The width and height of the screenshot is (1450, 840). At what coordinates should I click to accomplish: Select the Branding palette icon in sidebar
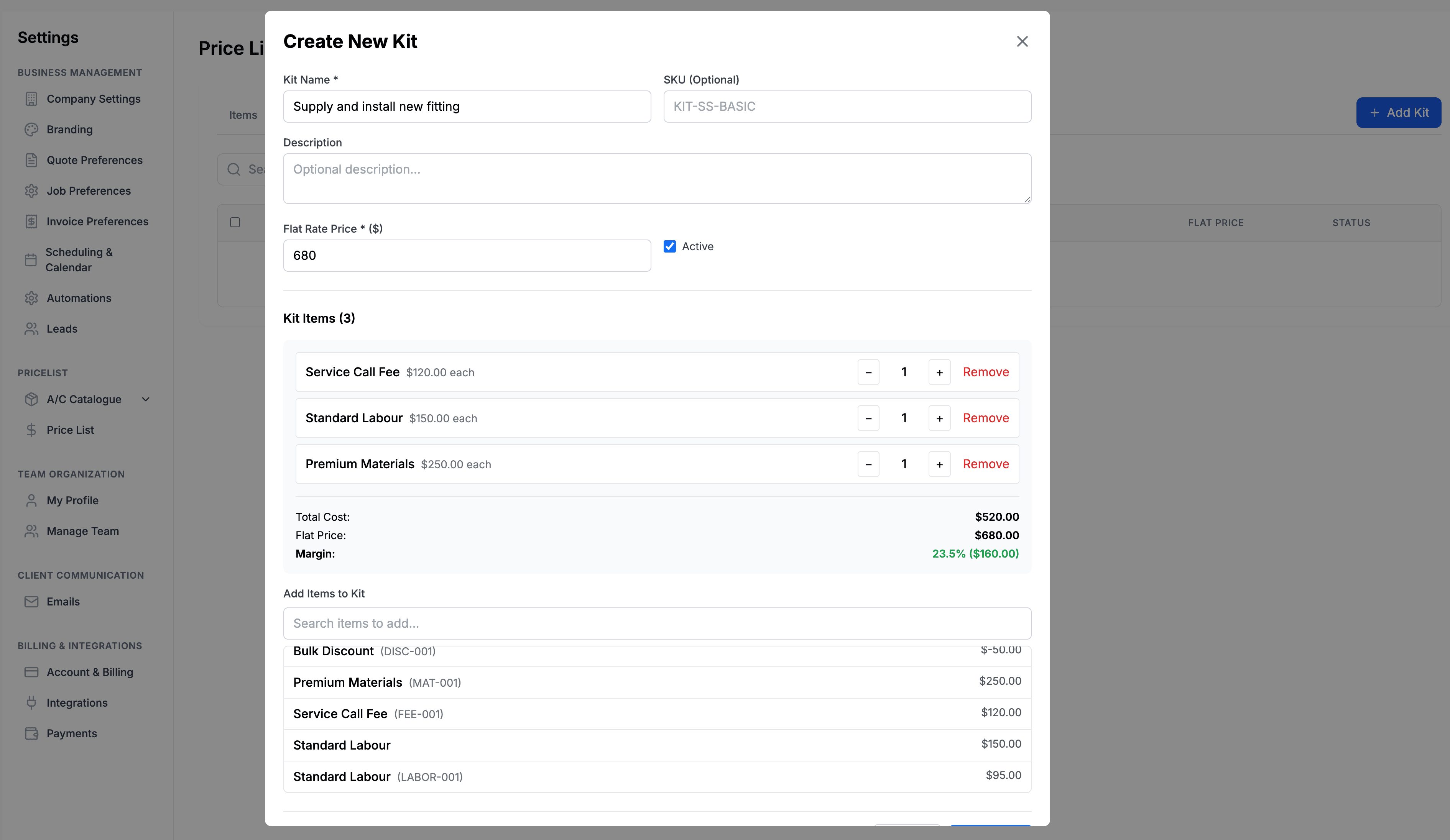pyautogui.click(x=32, y=130)
